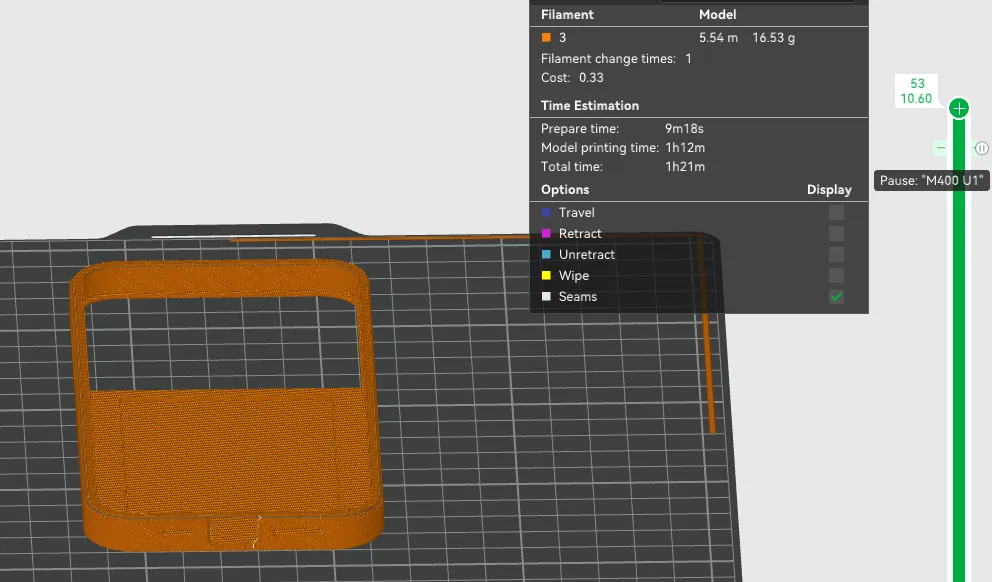Uncheck the Seams display checkbox
Viewport: 992px width, 582px height.
pyautogui.click(x=836, y=296)
